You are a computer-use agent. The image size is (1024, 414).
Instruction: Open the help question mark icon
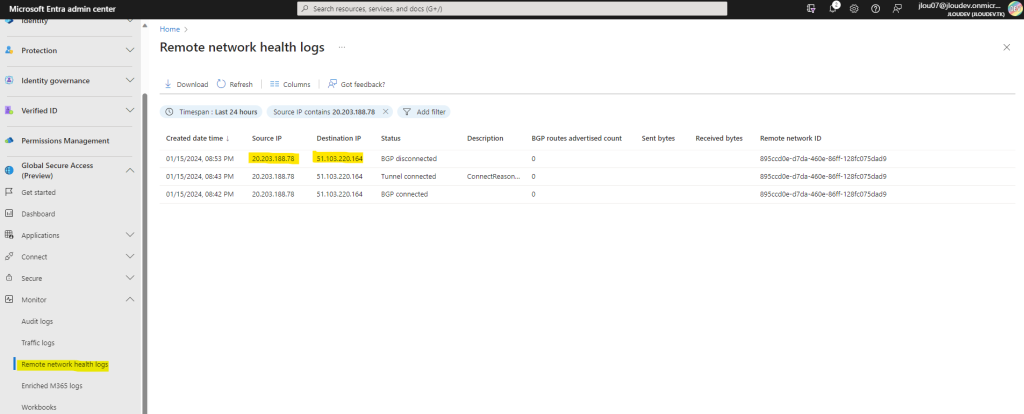876,8
